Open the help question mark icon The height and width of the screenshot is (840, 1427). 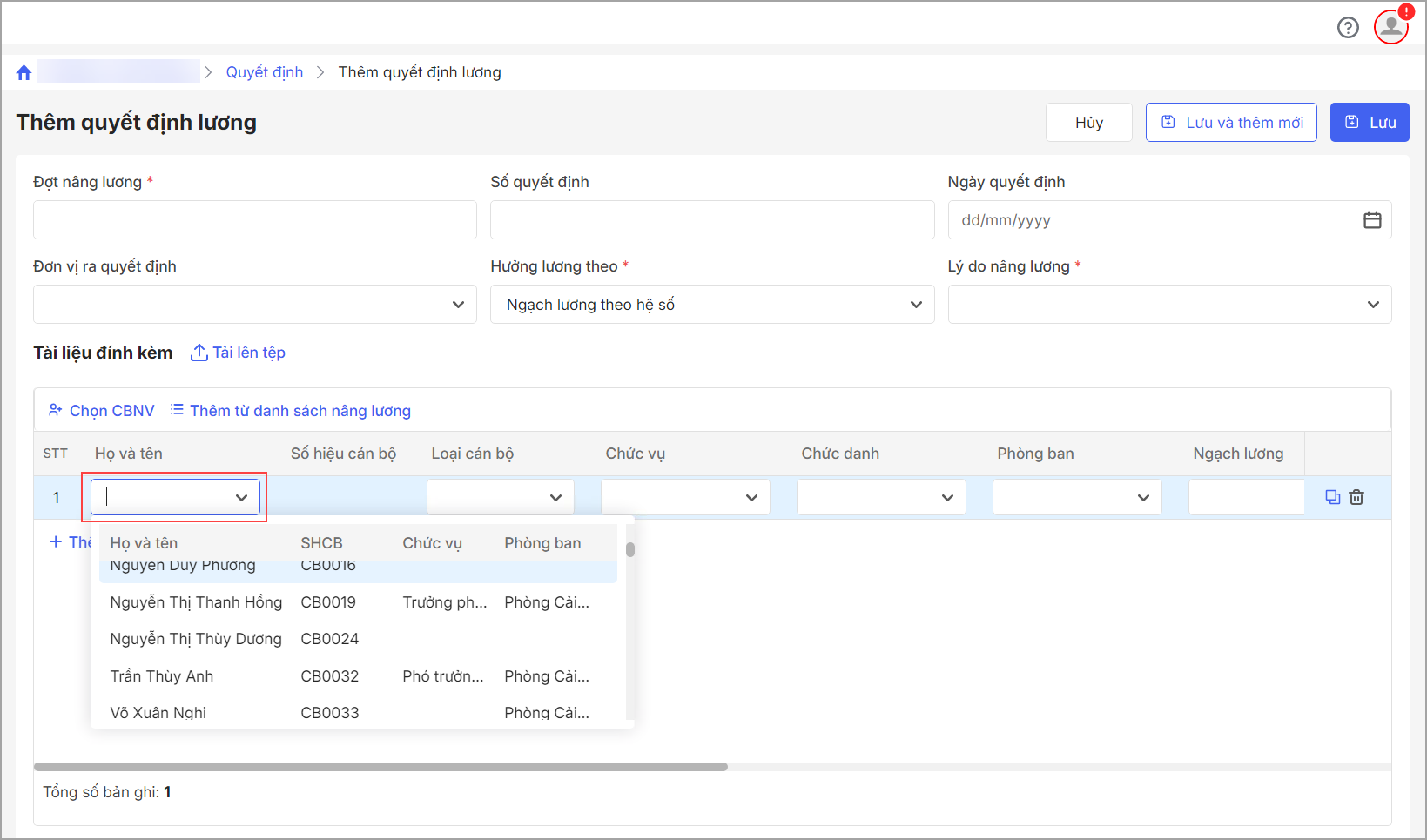(1347, 28)
